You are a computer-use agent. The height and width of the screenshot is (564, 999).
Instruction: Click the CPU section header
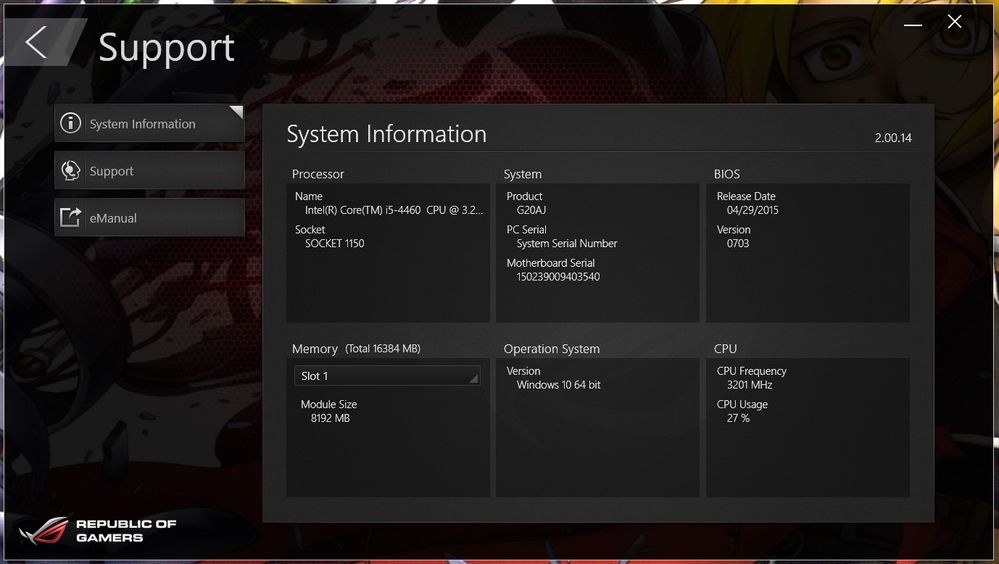(725, 349)
